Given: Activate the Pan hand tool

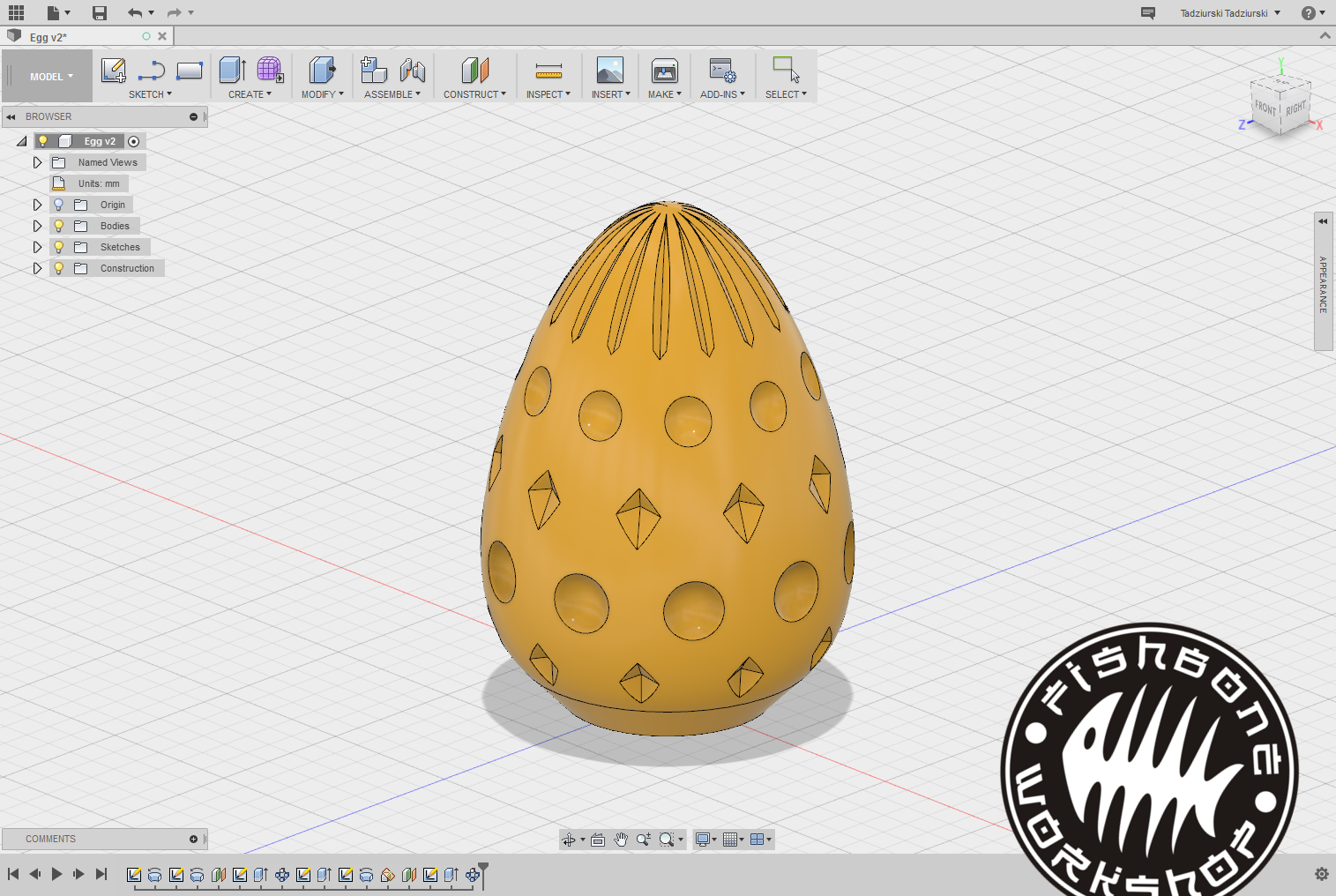Looking at the screenshot, I should tap(621, 840).
